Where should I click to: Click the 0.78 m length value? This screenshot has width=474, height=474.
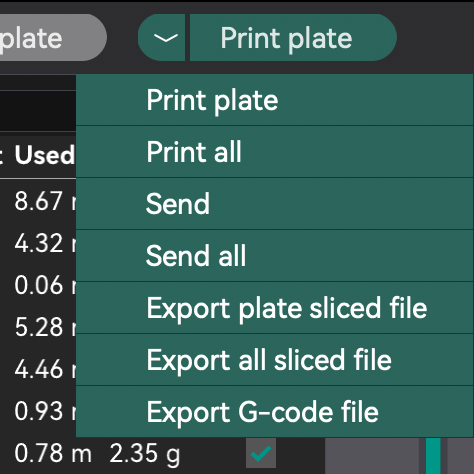(x=53, y=453)
